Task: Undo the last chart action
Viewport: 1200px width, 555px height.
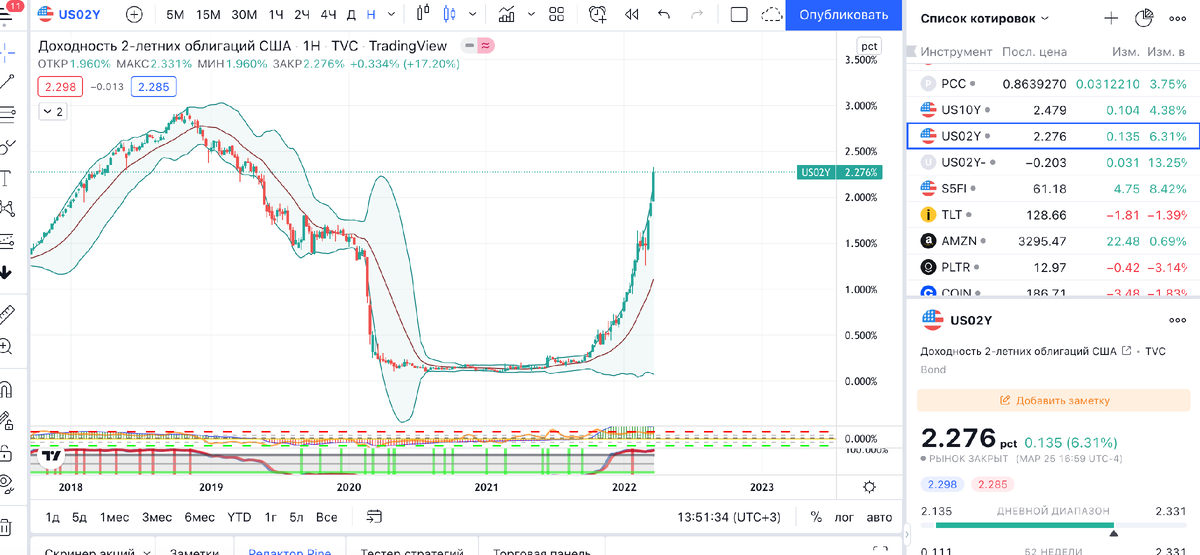Action: tap(664, 15)
